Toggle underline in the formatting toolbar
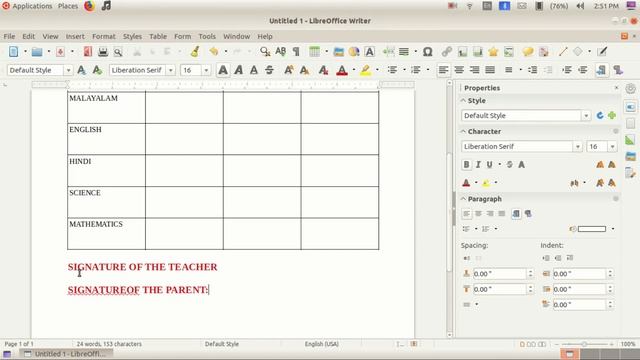640x360 pixels. coord(254,70)
